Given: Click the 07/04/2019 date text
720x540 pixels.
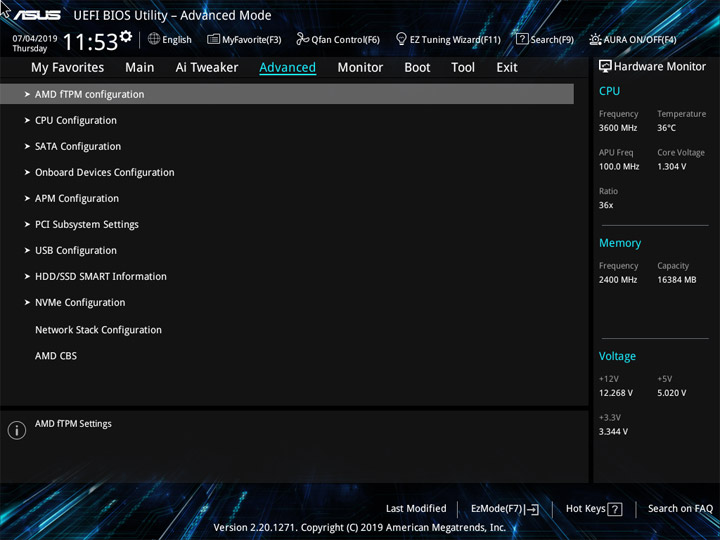Looking at the screenshot, I should click(34, 39).
